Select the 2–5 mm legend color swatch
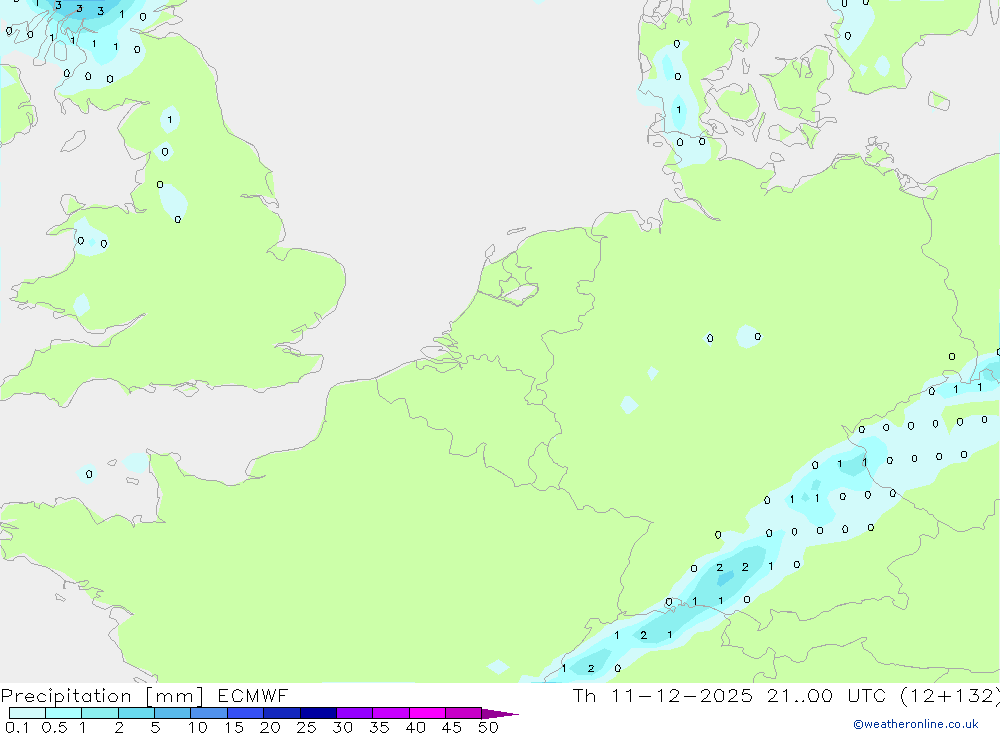Image resolution: width=1000 pixels, height=733 pixels. pos(136,713)
